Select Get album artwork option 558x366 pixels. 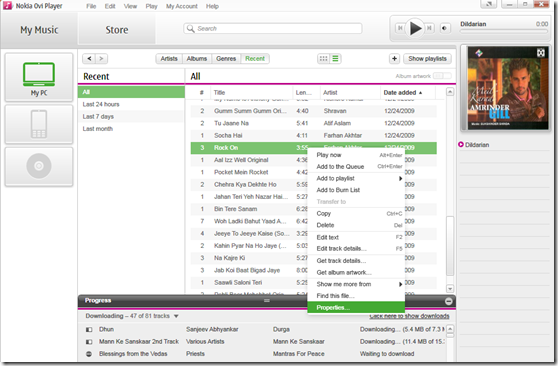[x=356, y=272]
